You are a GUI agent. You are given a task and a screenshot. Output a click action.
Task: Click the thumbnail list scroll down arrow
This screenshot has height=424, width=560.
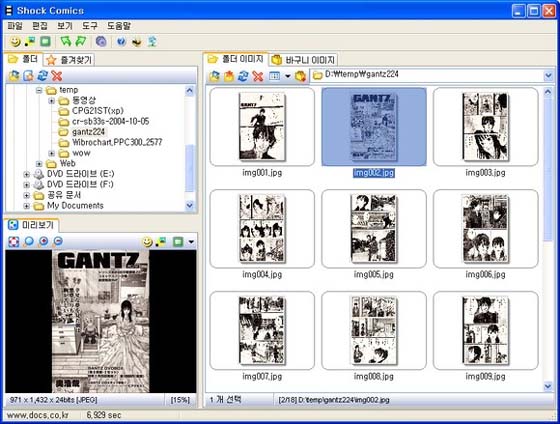(x=548, y=386)
